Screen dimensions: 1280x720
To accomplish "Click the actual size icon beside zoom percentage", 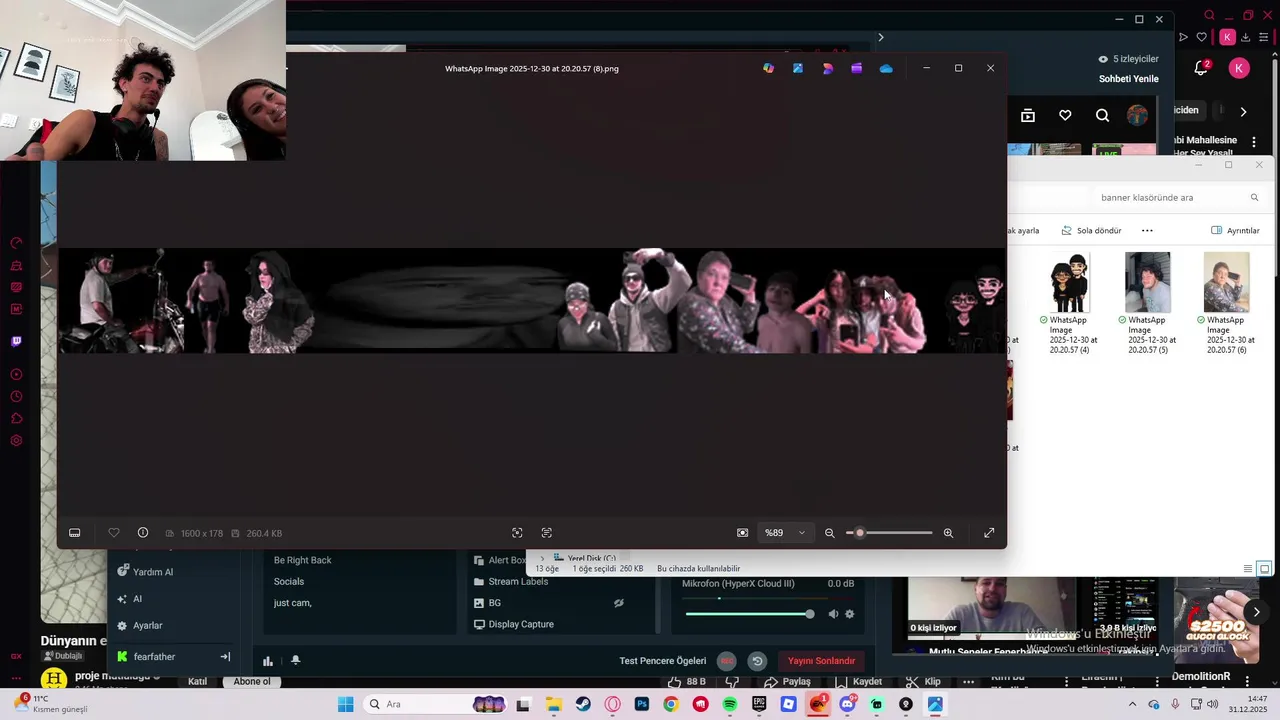I will click(742, 533).
